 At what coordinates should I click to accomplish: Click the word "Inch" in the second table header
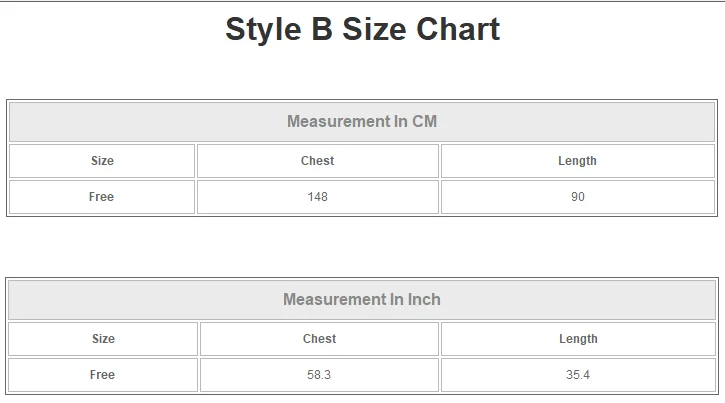(x=424, y=300)
